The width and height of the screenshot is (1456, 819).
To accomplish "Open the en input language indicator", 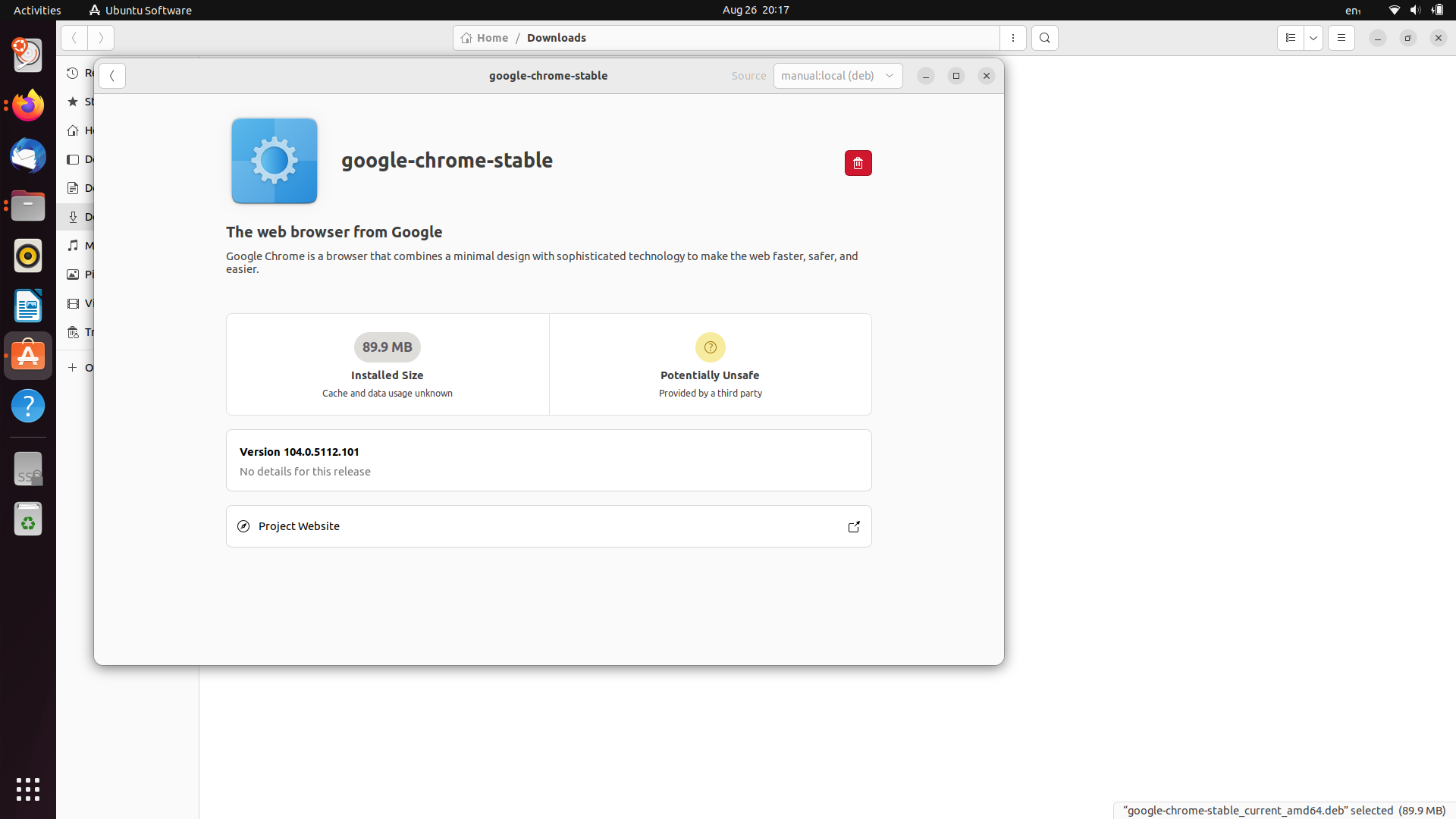I will [1354, 10].
